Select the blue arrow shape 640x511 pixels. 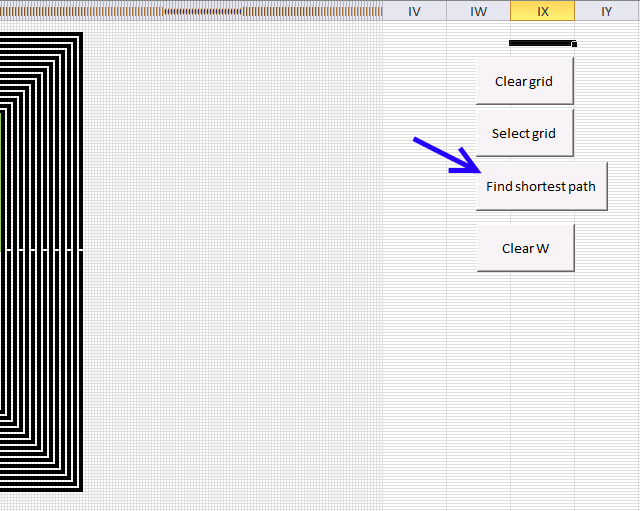pos(447,156)
